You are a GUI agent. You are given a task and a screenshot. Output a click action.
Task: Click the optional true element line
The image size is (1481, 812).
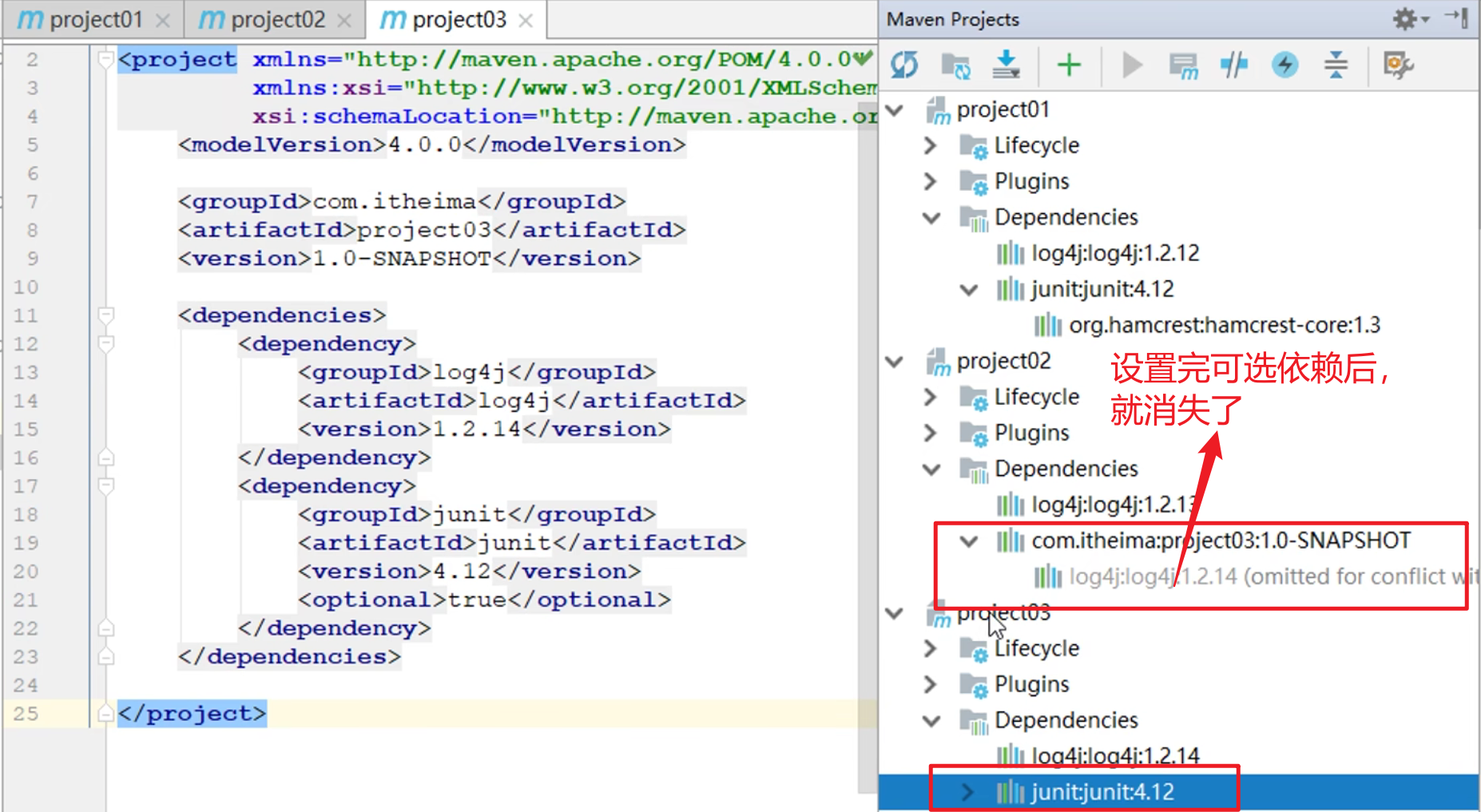[x=485, y=600]
